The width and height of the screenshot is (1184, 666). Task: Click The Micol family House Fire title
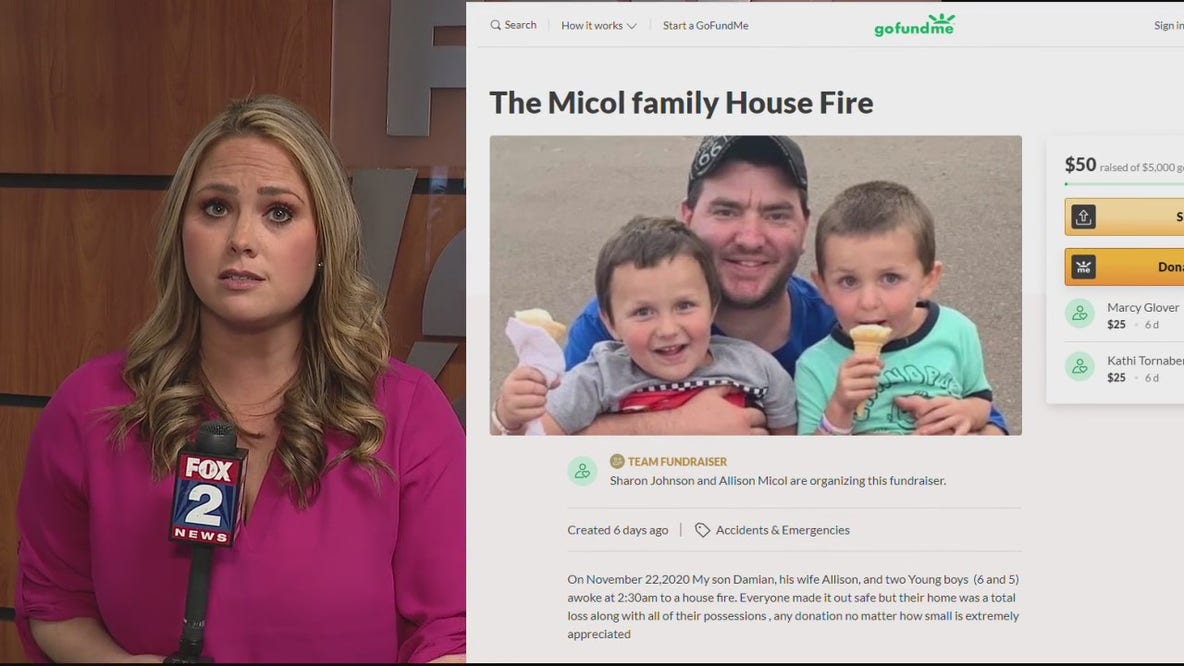[681, 103]
